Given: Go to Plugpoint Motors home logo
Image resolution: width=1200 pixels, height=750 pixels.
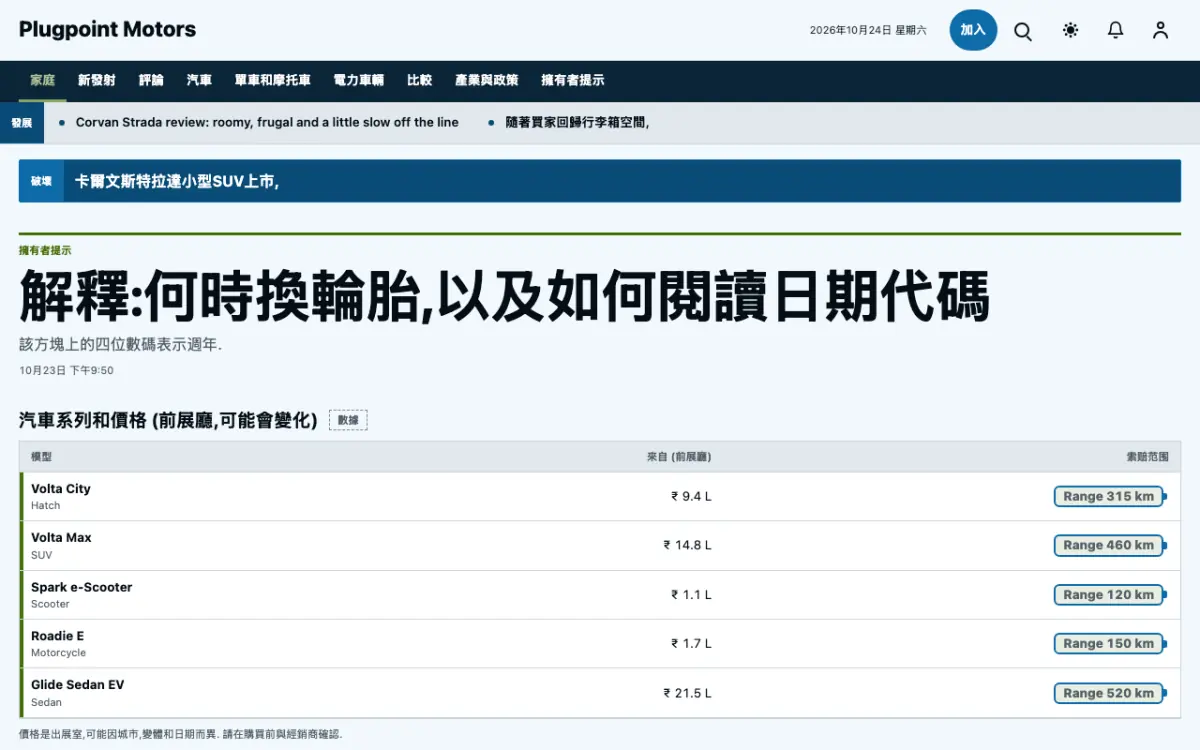Looking at the screenshot, I should click(108, 30).
